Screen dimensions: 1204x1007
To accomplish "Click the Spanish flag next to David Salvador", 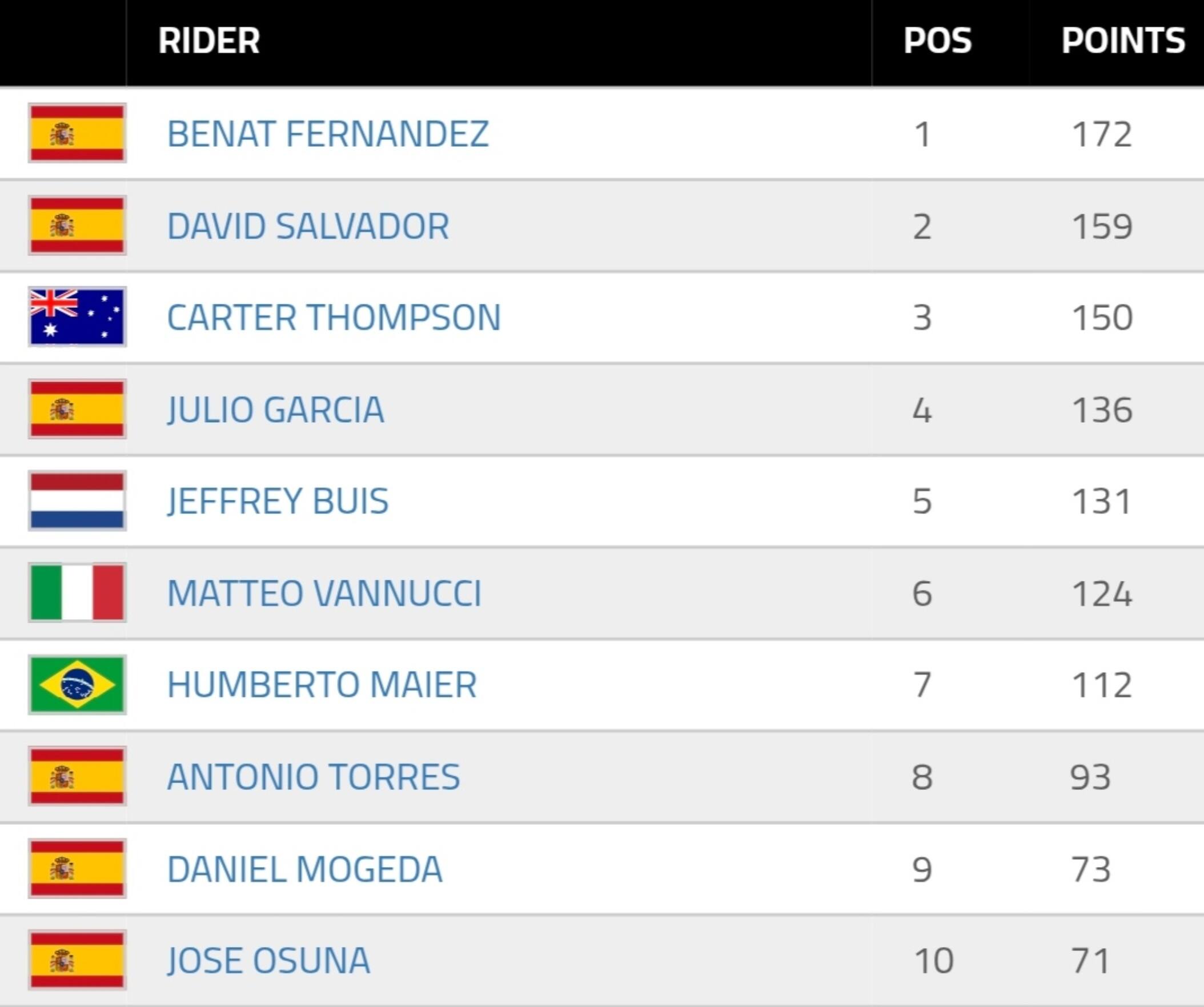I will pyautogui.click(x=78, y=225).
